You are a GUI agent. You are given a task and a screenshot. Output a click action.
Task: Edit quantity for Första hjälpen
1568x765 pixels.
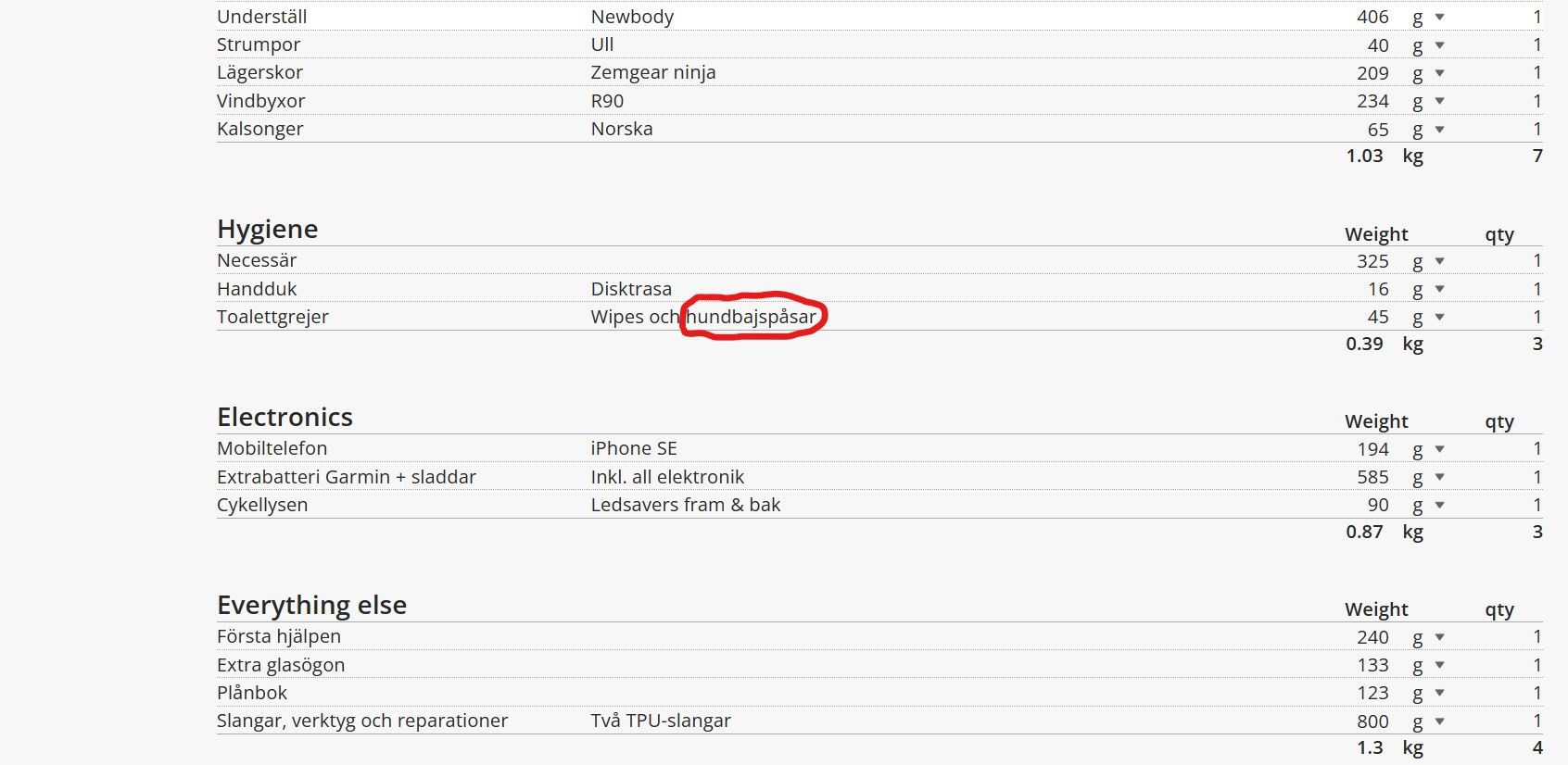[x=1536, y=637]
